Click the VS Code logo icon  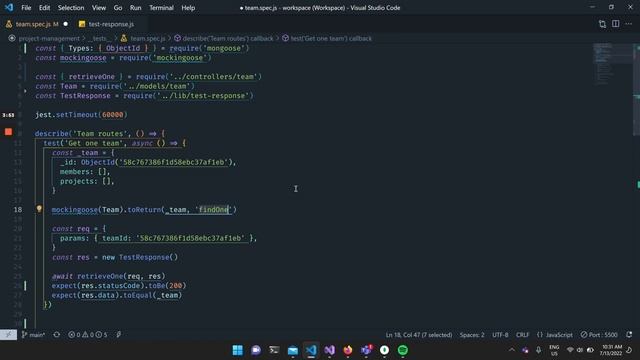pyautogui.click(x=9, y=8)
